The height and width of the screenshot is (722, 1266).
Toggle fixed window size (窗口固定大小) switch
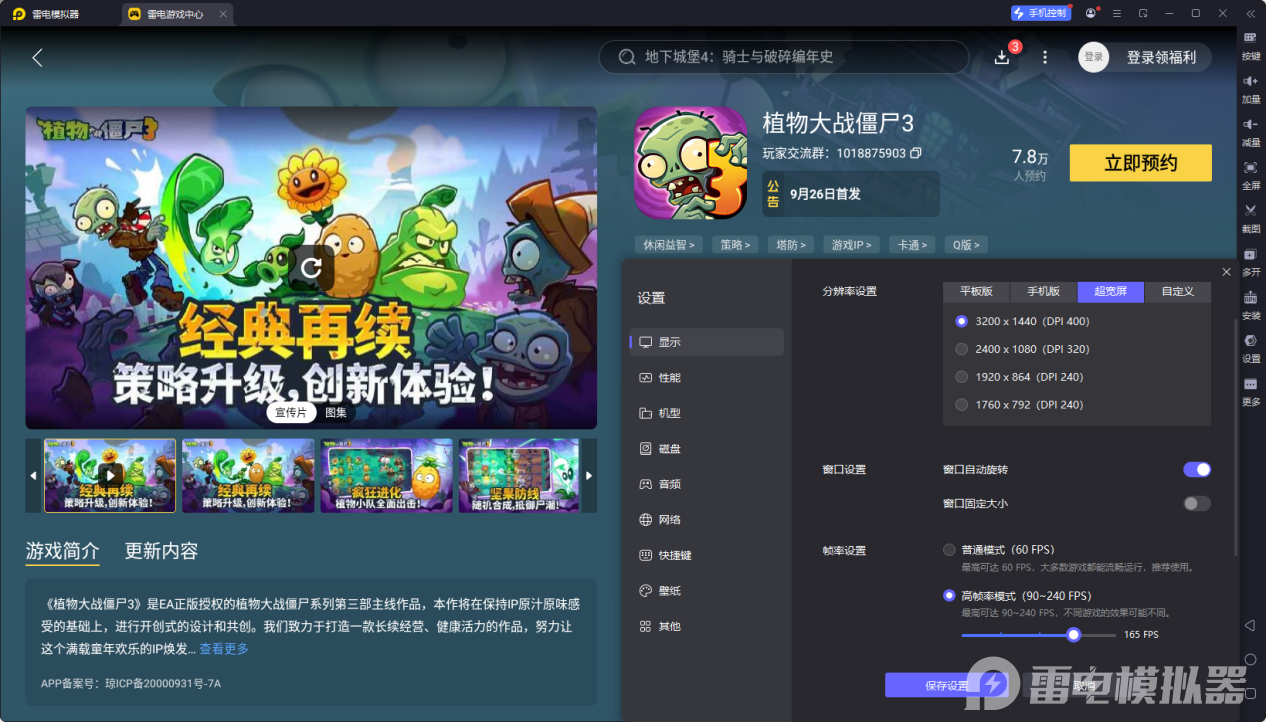pos(1197,503)
